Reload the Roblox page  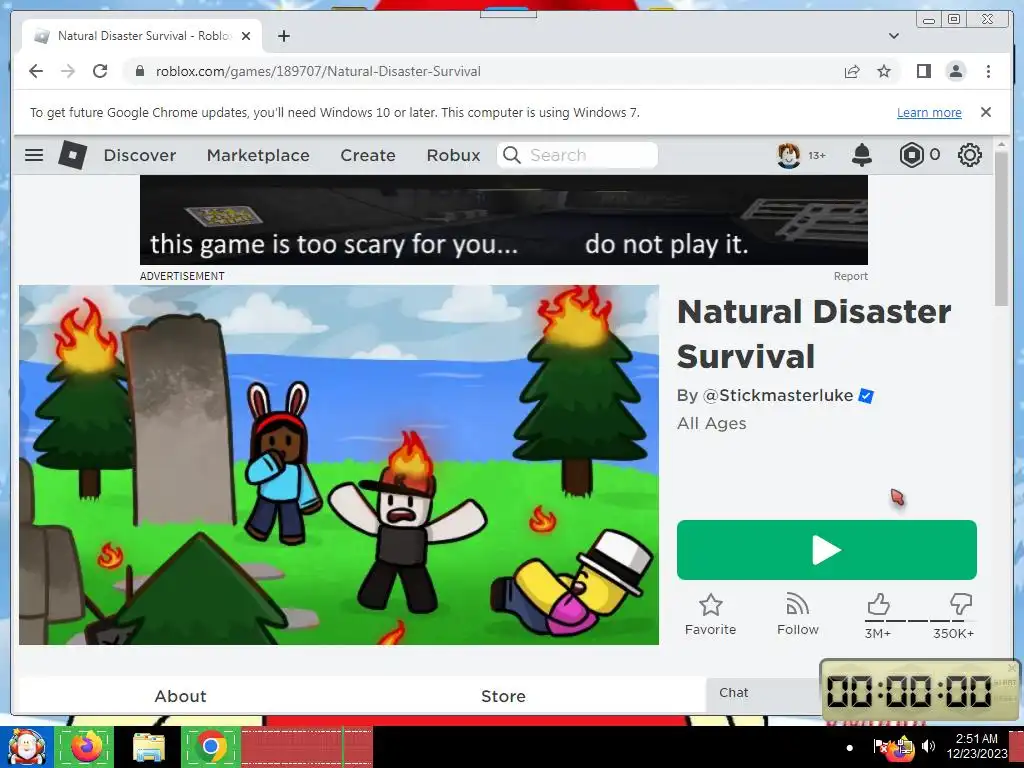[100, 71]
